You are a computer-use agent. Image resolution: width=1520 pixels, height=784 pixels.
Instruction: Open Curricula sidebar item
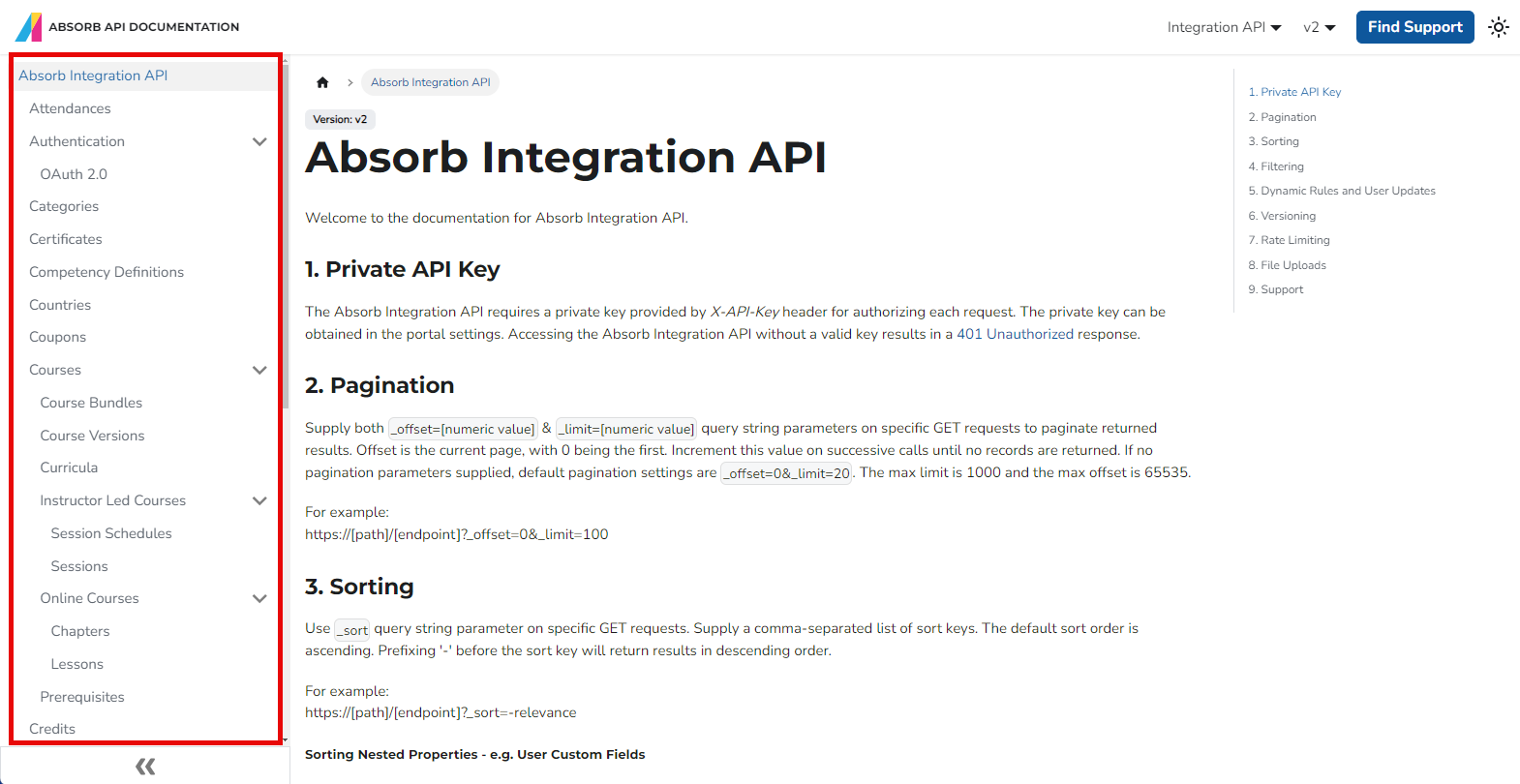69,467
